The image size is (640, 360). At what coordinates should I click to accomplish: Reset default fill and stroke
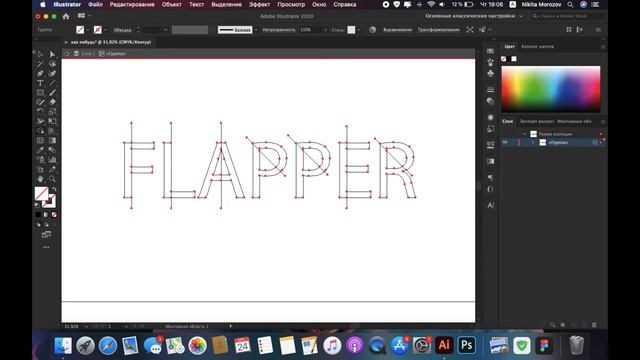[38, 205]
